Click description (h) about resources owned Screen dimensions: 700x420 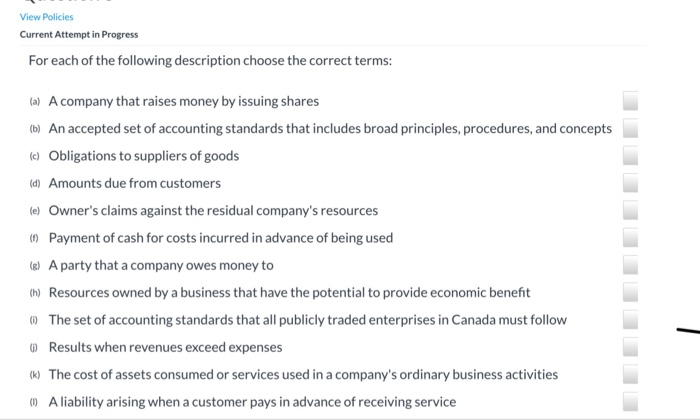289,292
